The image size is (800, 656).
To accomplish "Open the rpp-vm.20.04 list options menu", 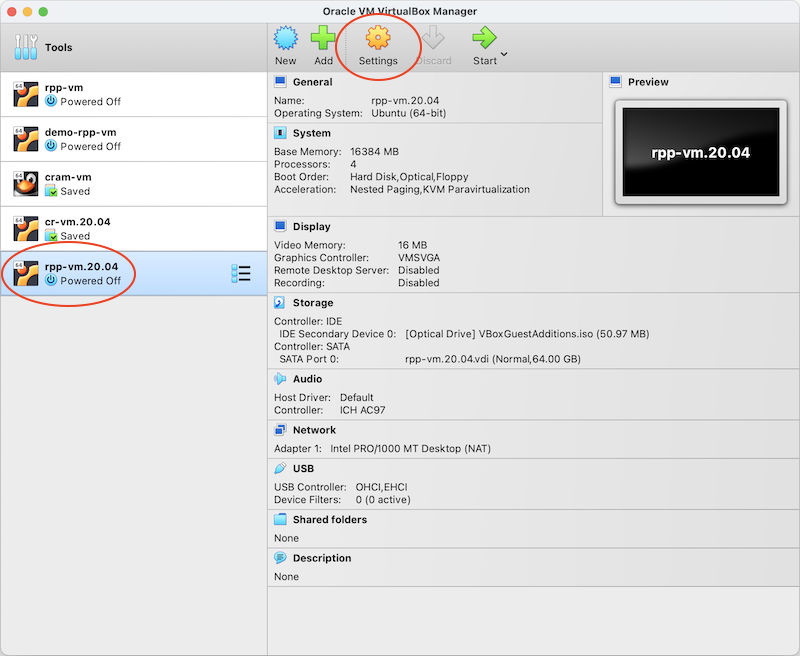I will 241,272.
